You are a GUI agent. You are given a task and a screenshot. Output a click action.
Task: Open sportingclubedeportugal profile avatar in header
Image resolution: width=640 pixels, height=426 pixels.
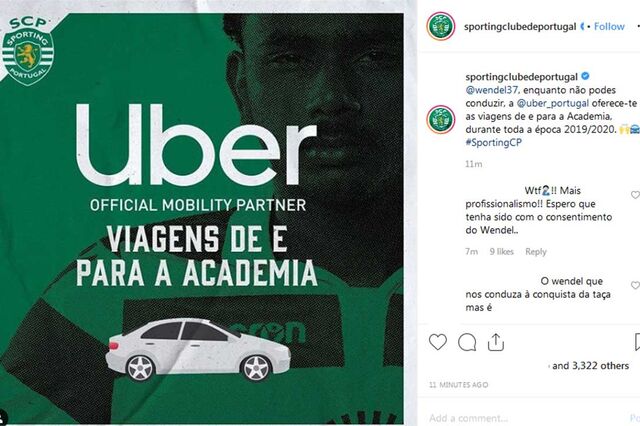(441, 27)
